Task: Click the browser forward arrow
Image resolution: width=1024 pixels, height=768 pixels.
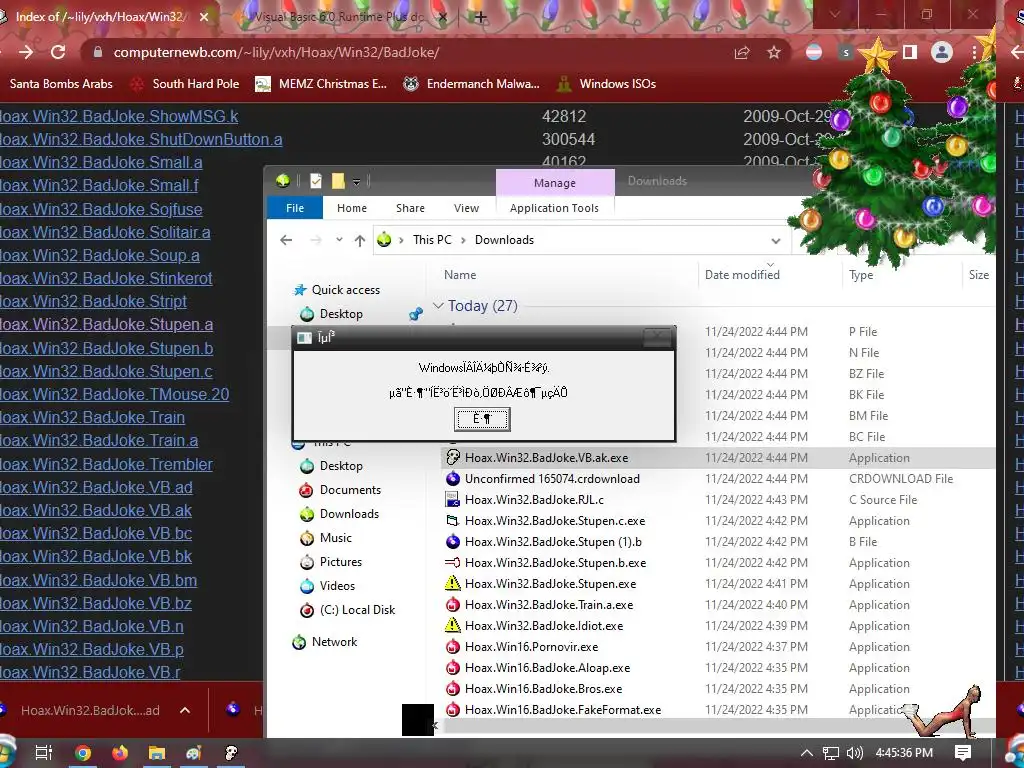Action: [x=26, y=52]
